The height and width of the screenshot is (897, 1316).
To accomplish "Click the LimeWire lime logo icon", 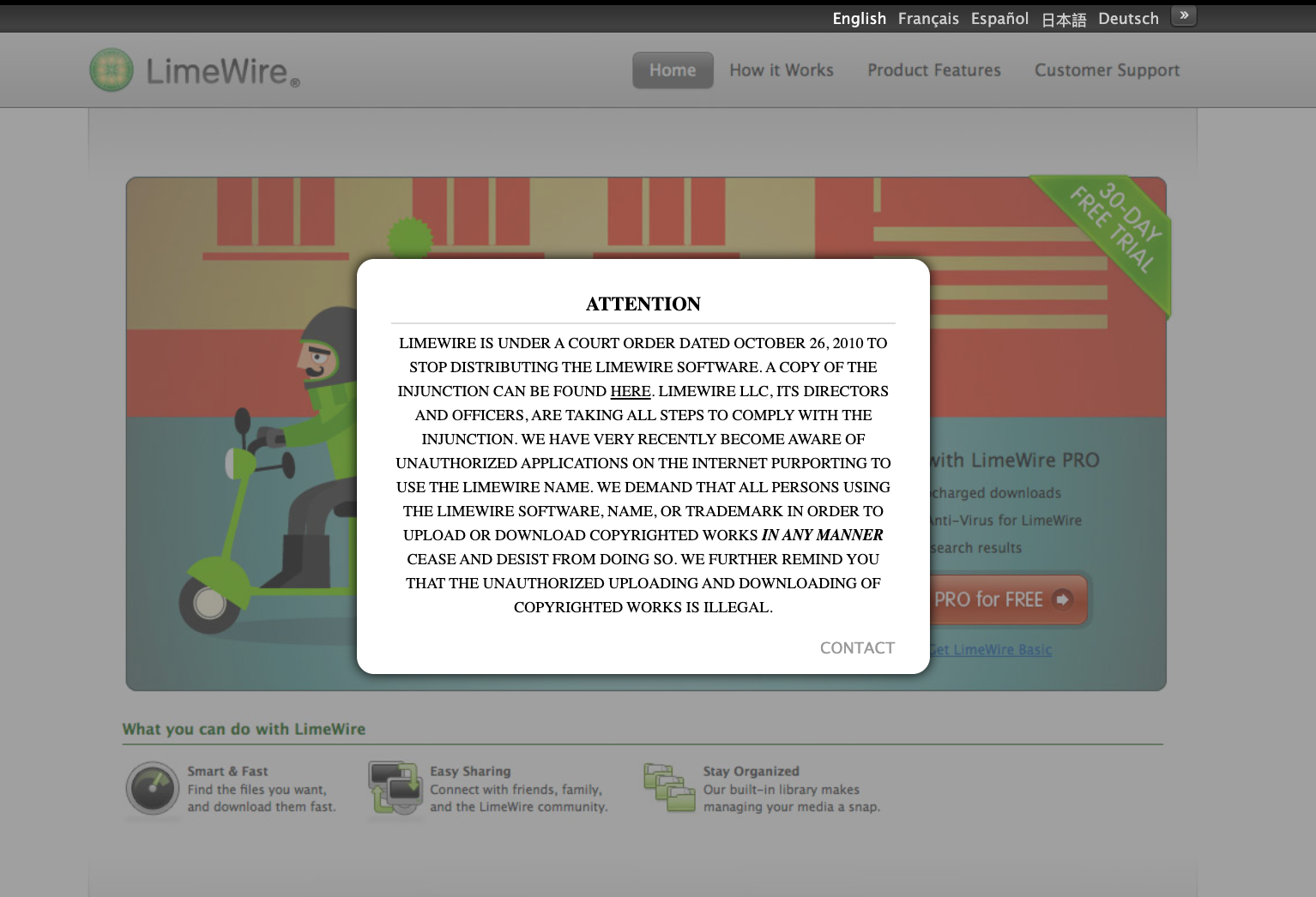I will point(112,69).
